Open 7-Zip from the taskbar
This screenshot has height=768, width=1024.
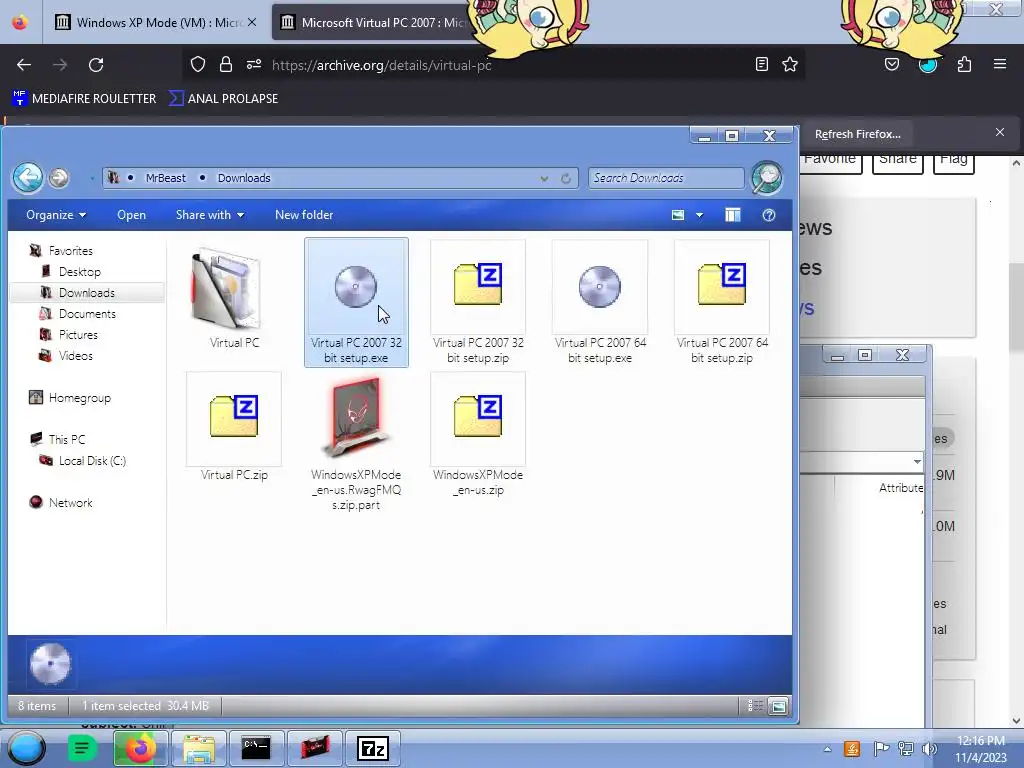point(372,748)
